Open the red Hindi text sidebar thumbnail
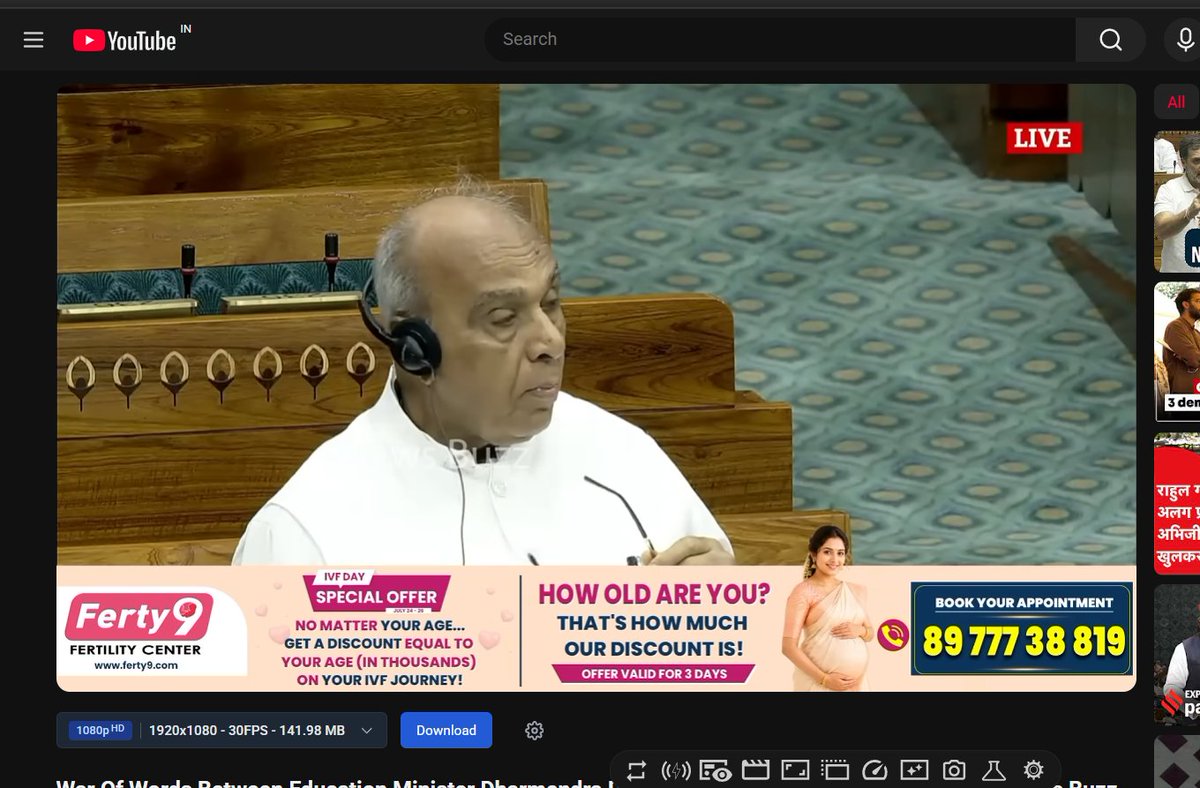The width and height of the screenshot is (1200, 788). point(1177,503)
